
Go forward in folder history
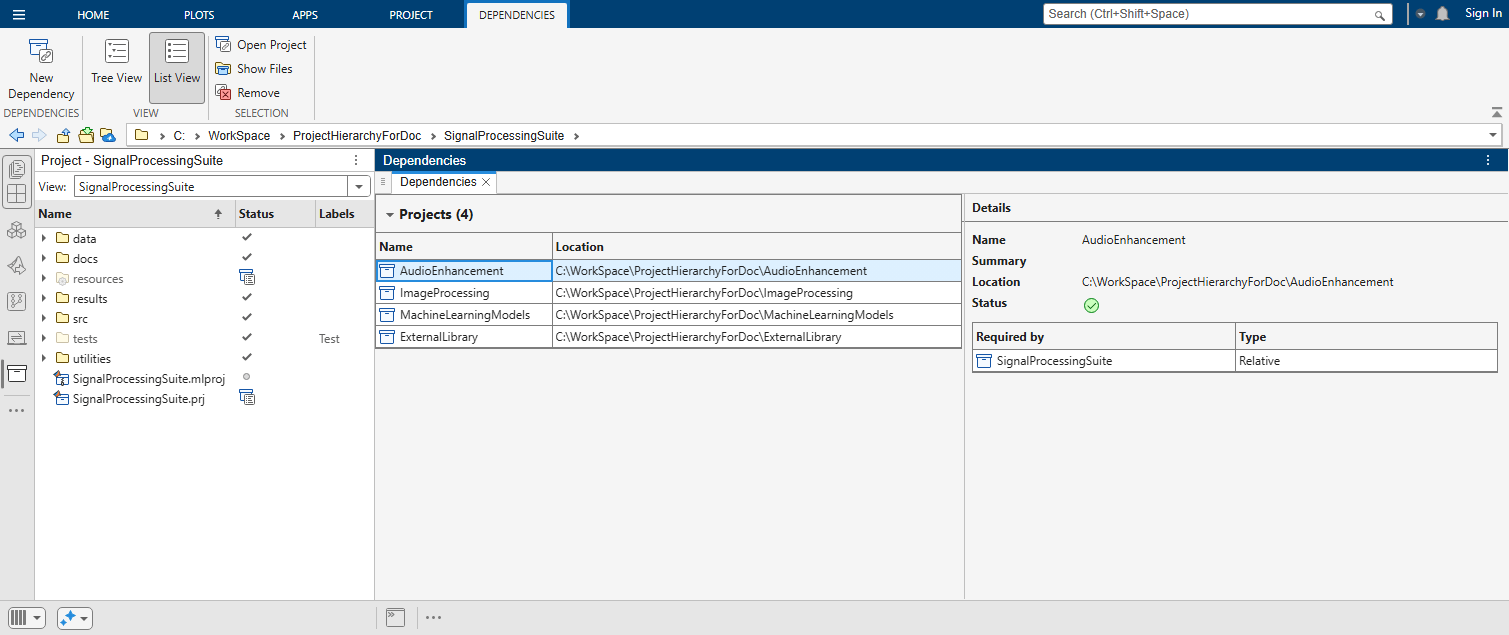pyautogui.click(x=39, y=135)
